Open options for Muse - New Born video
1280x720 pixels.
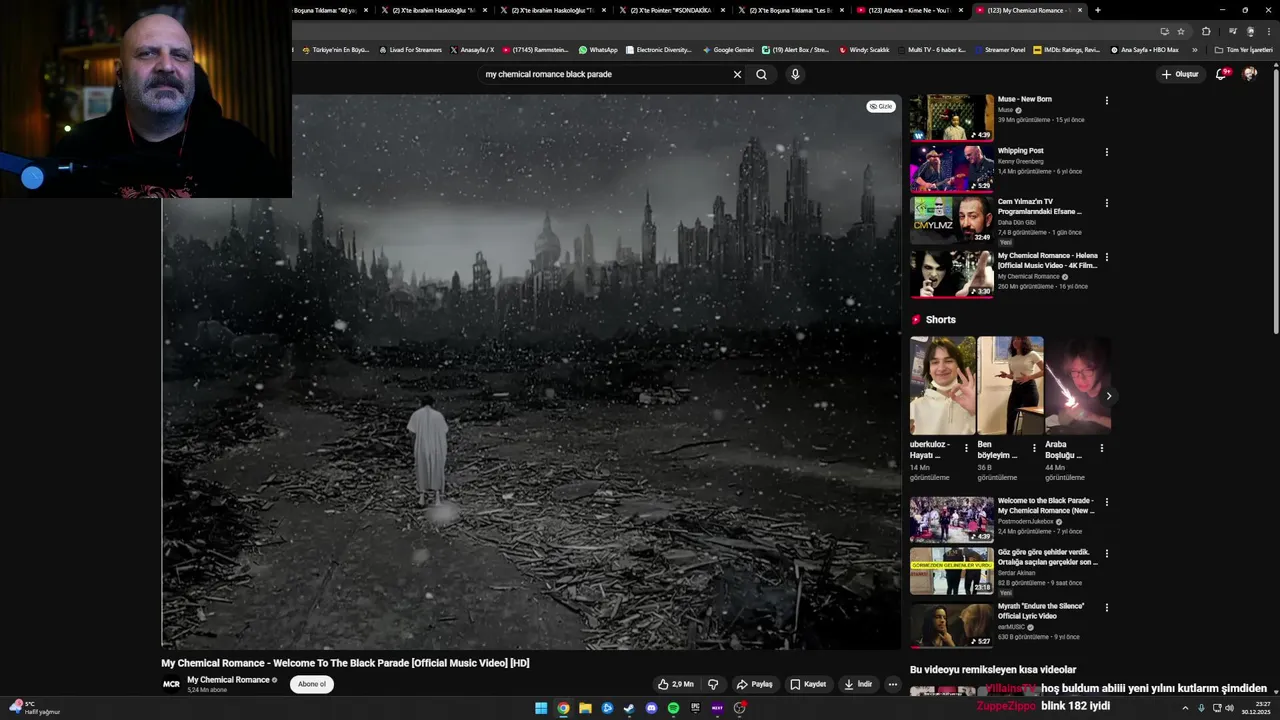pyautogui.click(x=1106, y=100)
